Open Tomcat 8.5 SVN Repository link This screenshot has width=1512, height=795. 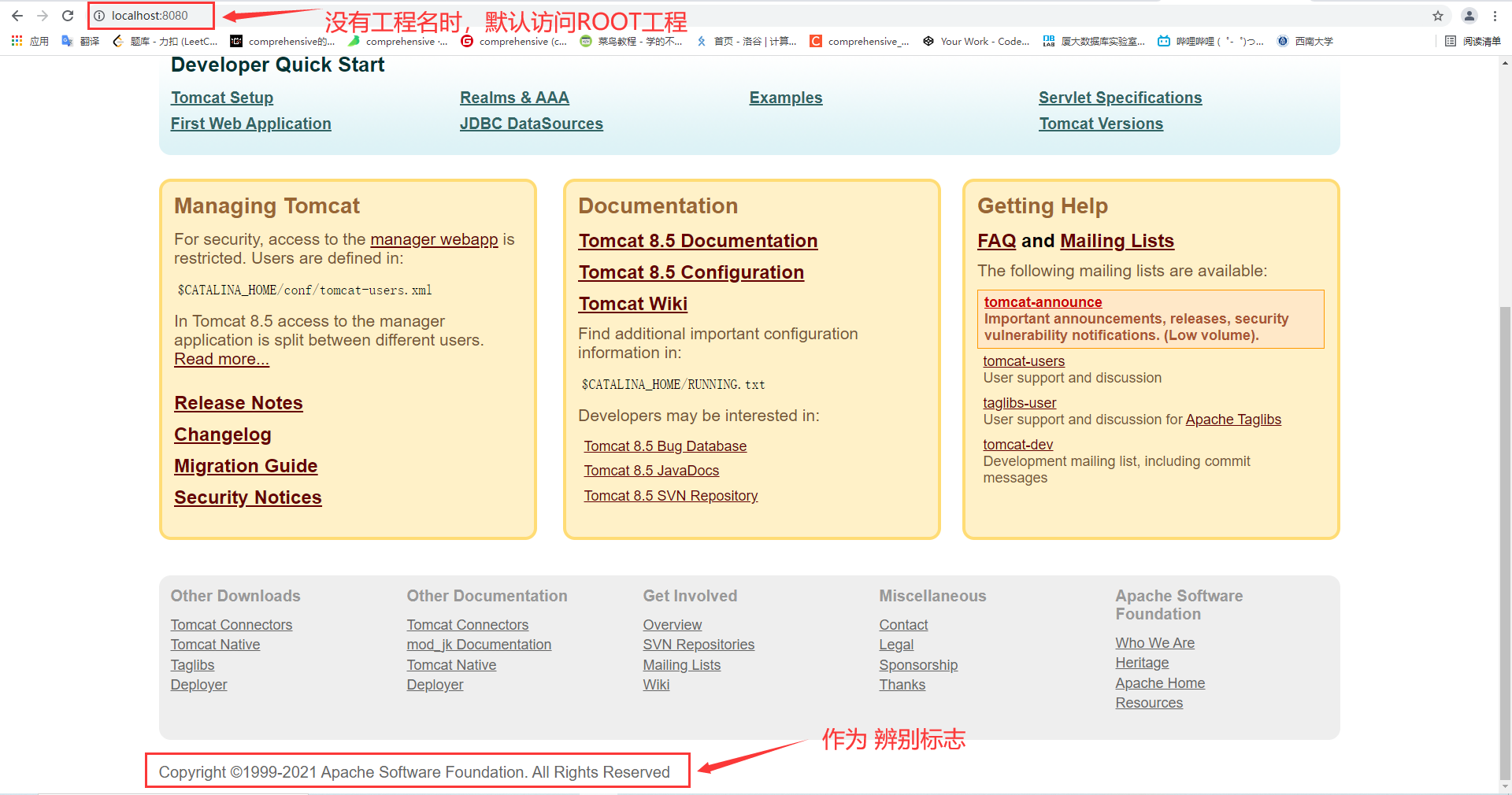(671, 496)
